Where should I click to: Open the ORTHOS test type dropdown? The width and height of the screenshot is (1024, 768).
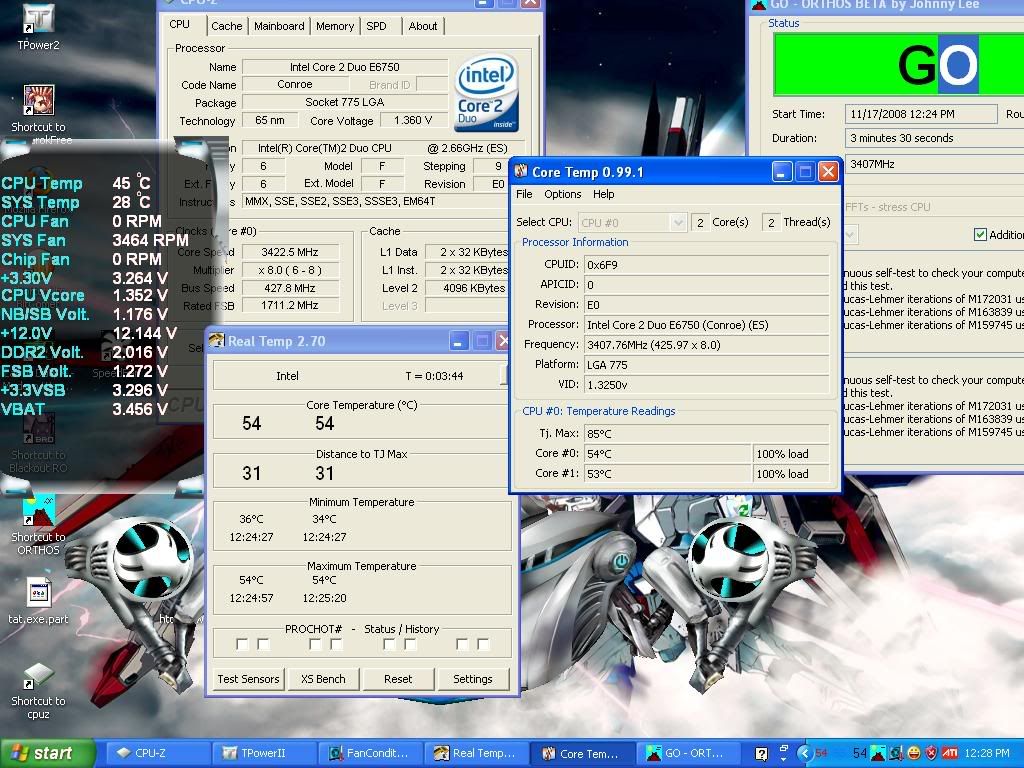[852, 235]
